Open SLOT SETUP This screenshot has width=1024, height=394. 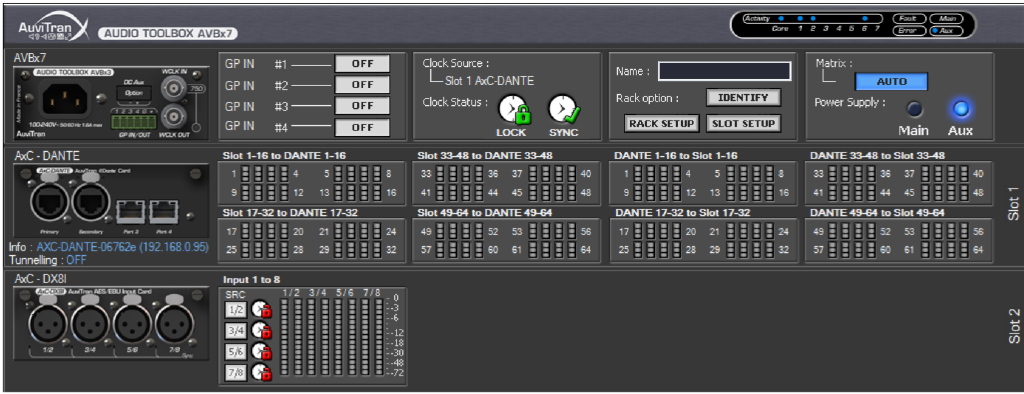click(743, 123)
